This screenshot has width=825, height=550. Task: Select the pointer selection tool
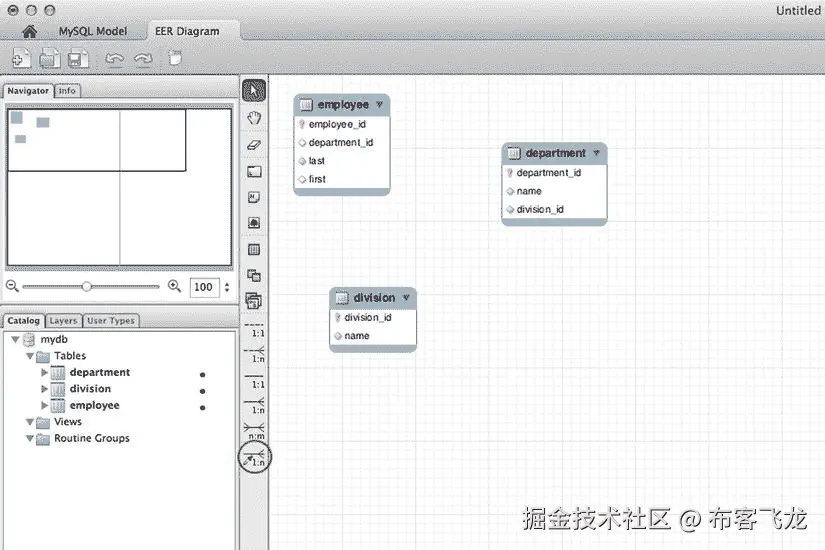[x=254, y=91]
